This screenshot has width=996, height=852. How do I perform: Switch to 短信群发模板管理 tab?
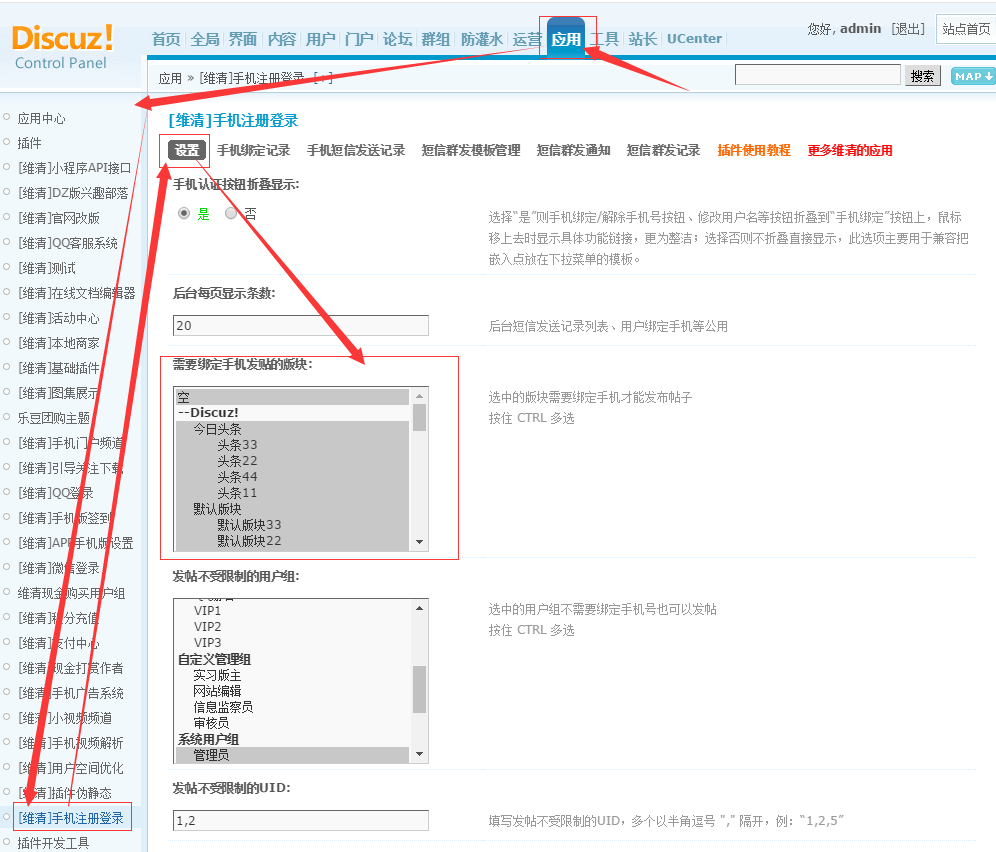coord(471,150)
